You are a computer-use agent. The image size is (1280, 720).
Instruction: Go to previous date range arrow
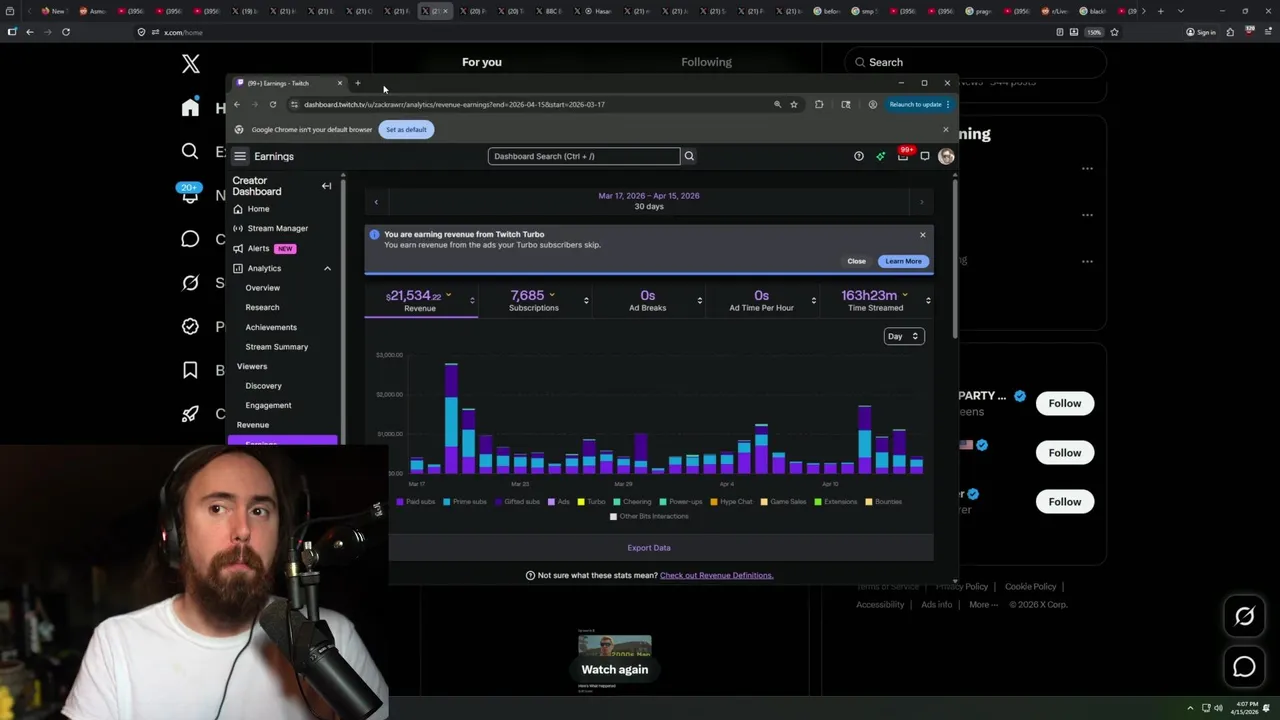[376, 202]
